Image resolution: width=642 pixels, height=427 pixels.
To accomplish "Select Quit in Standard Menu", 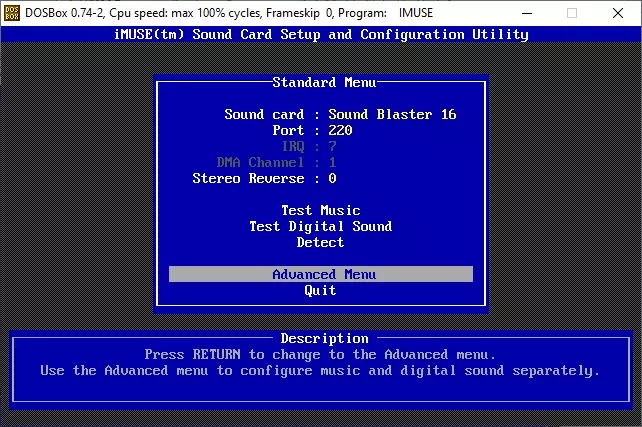I will pyautogui.click(x=321, y=291).
